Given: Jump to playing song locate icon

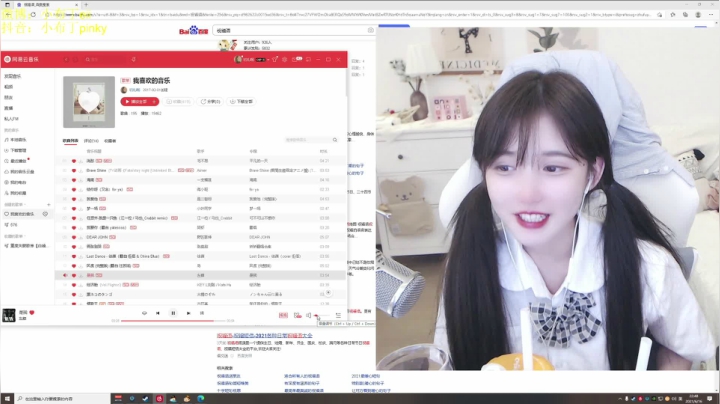Looking at the screenshot, I should click(x=328, y=292).
